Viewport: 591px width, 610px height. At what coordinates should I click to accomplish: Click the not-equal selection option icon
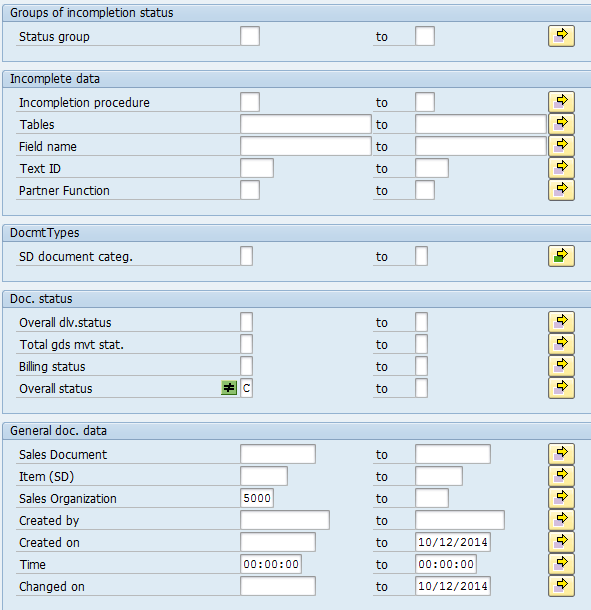click(229, 388)
